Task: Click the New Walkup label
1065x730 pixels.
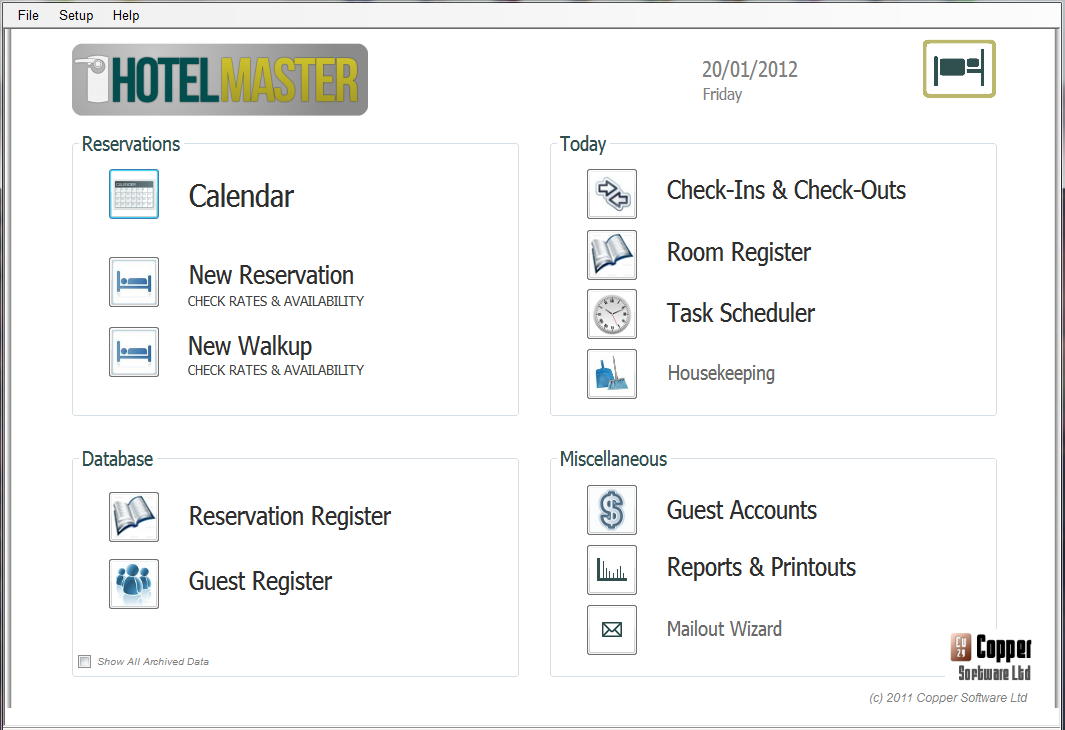Action: click(x=250, y=346)
